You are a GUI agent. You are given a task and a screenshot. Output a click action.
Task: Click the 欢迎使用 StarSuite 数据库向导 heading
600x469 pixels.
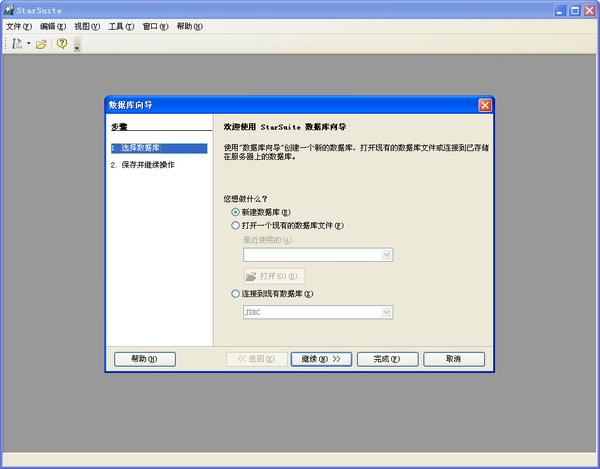[x=285, y=127]
